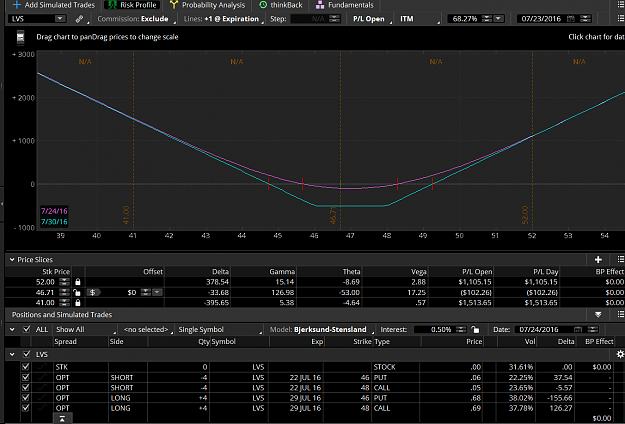Adjust the 68.27% percentage stepper
The image size is (625, 424).
tap(487, 19)
